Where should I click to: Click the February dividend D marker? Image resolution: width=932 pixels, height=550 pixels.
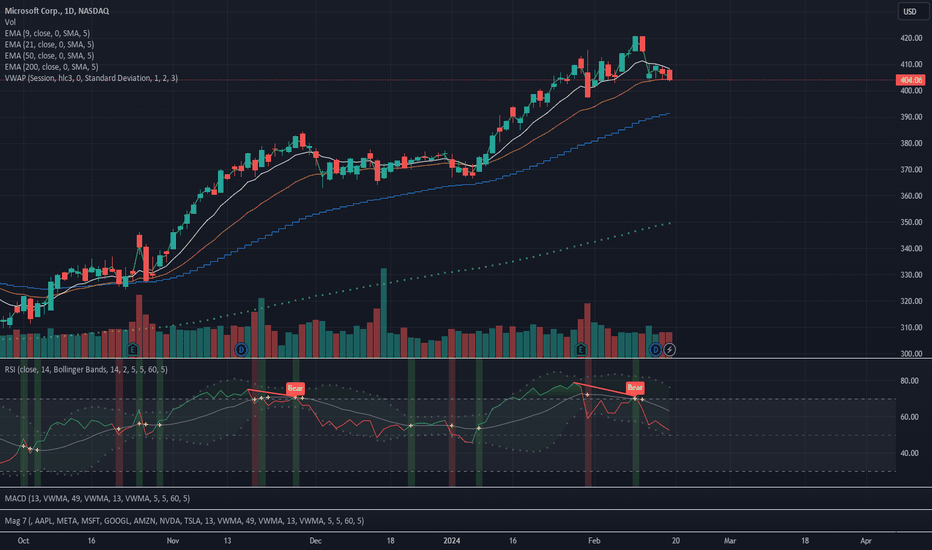pyautogui.click(x=656, y=350)
